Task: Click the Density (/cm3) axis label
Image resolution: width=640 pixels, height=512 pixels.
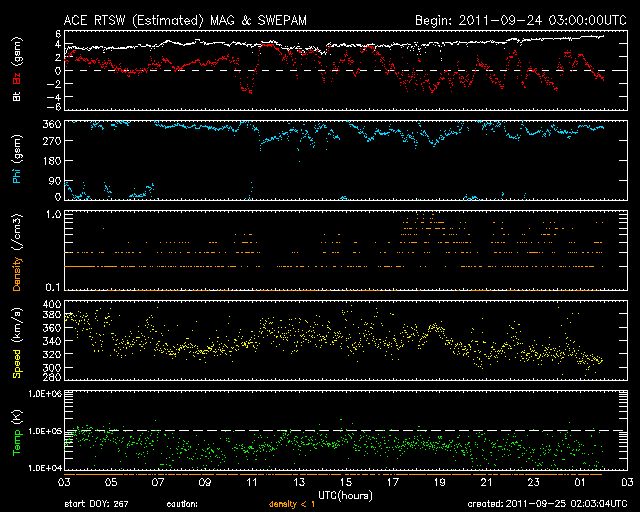Action: tap(16, 254)
